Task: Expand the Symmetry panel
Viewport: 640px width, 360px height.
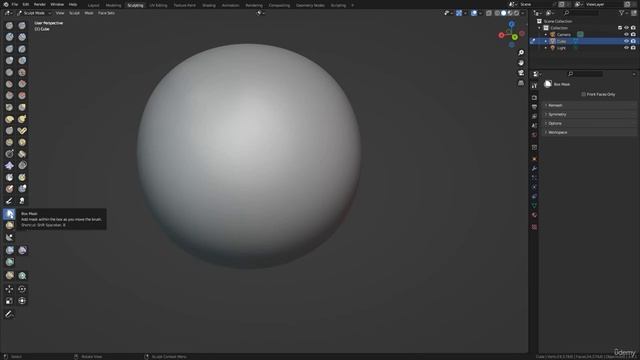Action: click(x=589, y=114)
